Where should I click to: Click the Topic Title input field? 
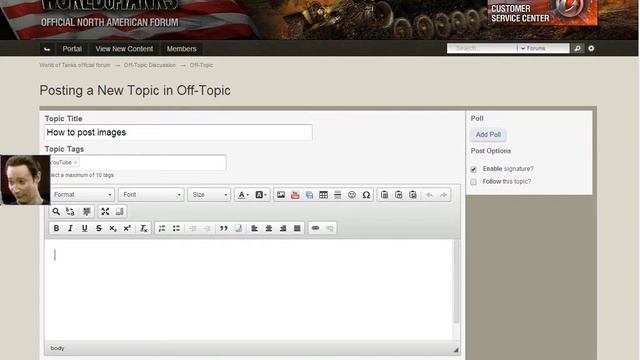(178, 132)
